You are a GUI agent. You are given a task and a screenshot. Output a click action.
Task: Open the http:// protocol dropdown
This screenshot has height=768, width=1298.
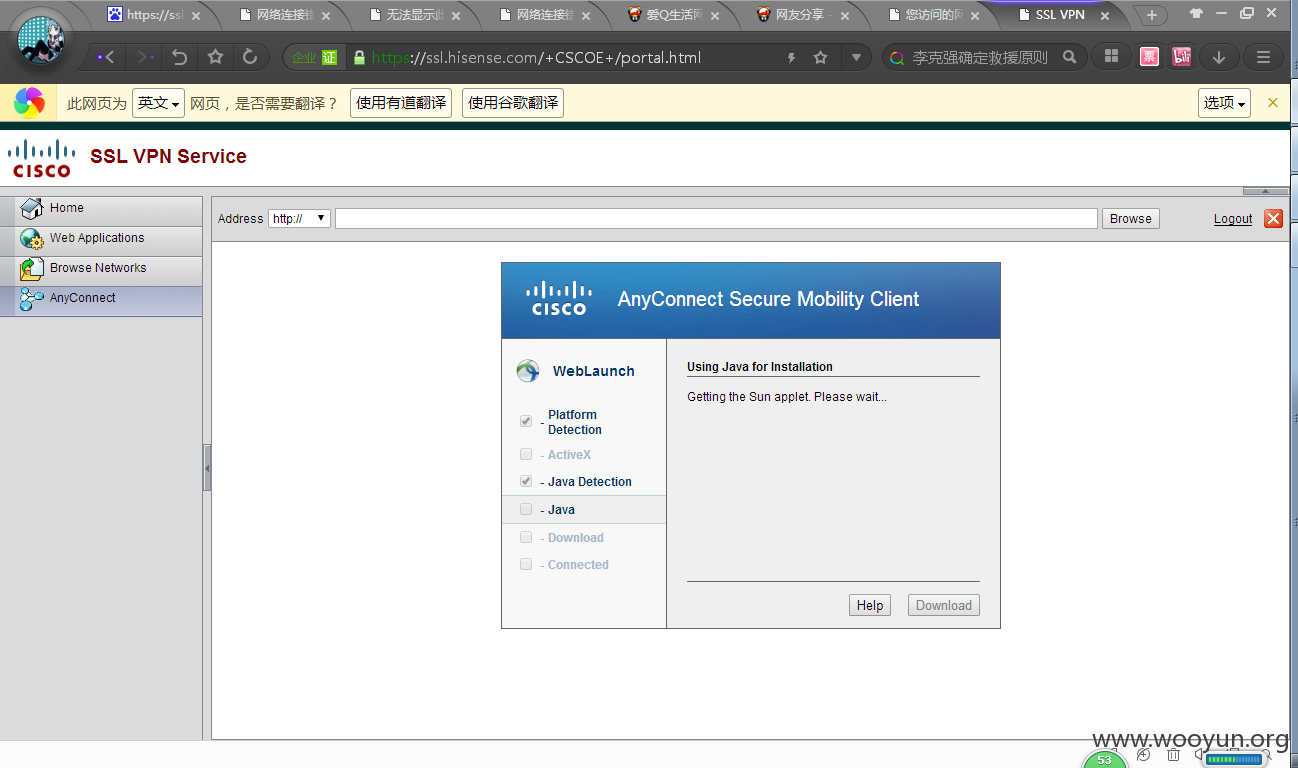point(299,218)
